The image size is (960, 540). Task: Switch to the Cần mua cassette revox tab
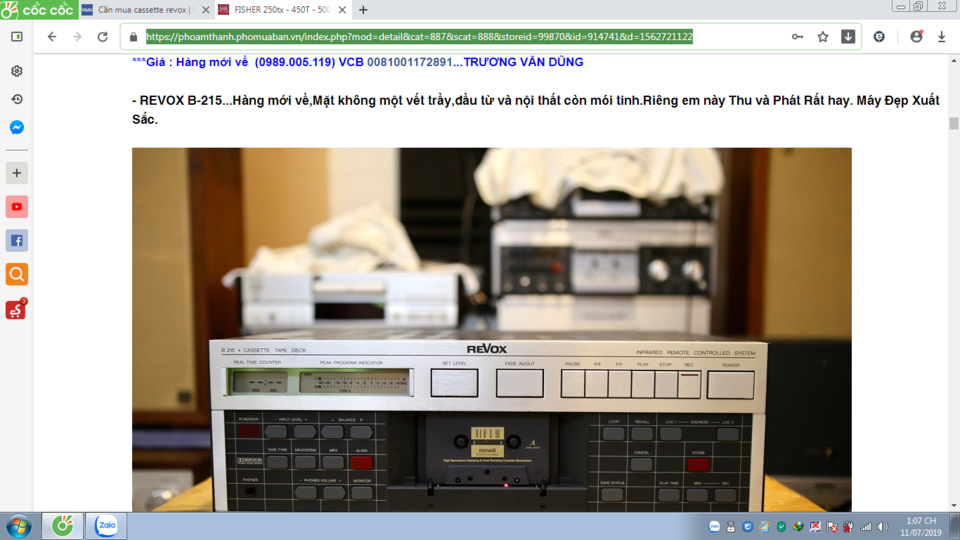[x=146, y=10]
